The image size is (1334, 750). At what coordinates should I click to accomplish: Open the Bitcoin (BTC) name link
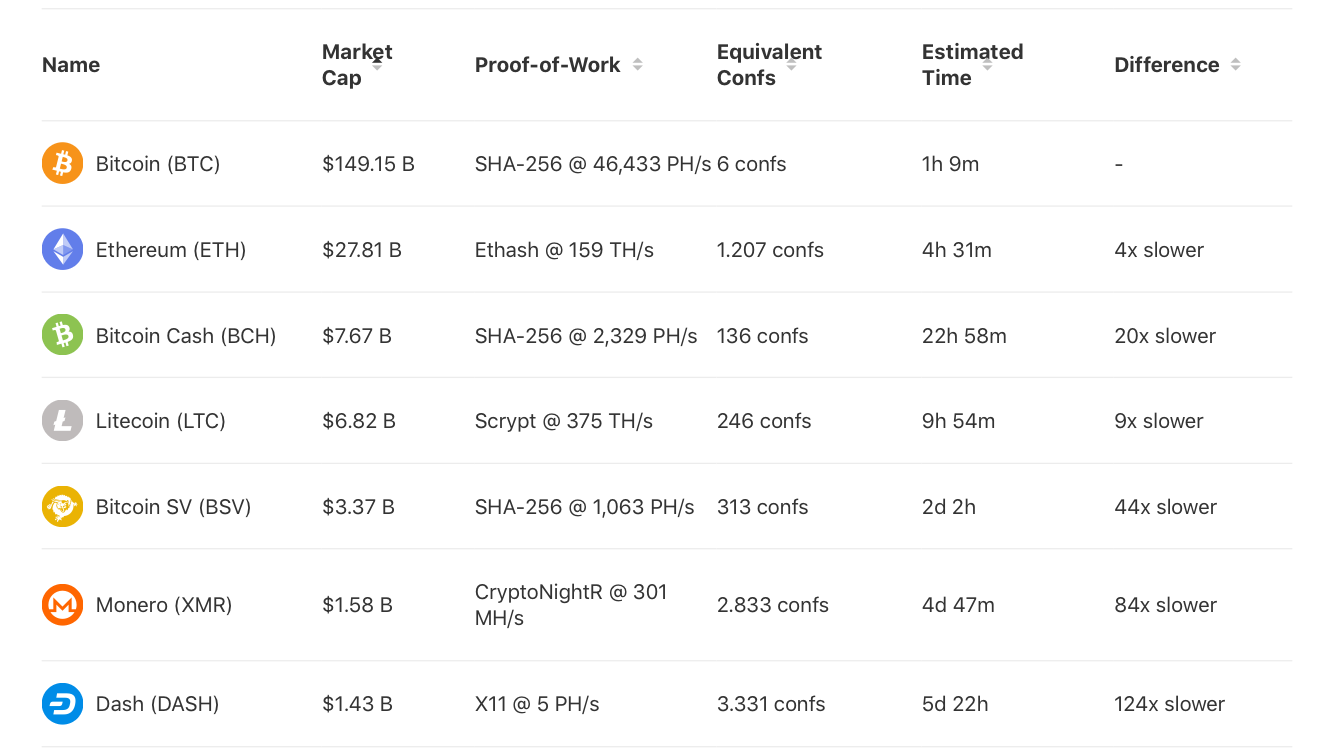click(158, 164)
